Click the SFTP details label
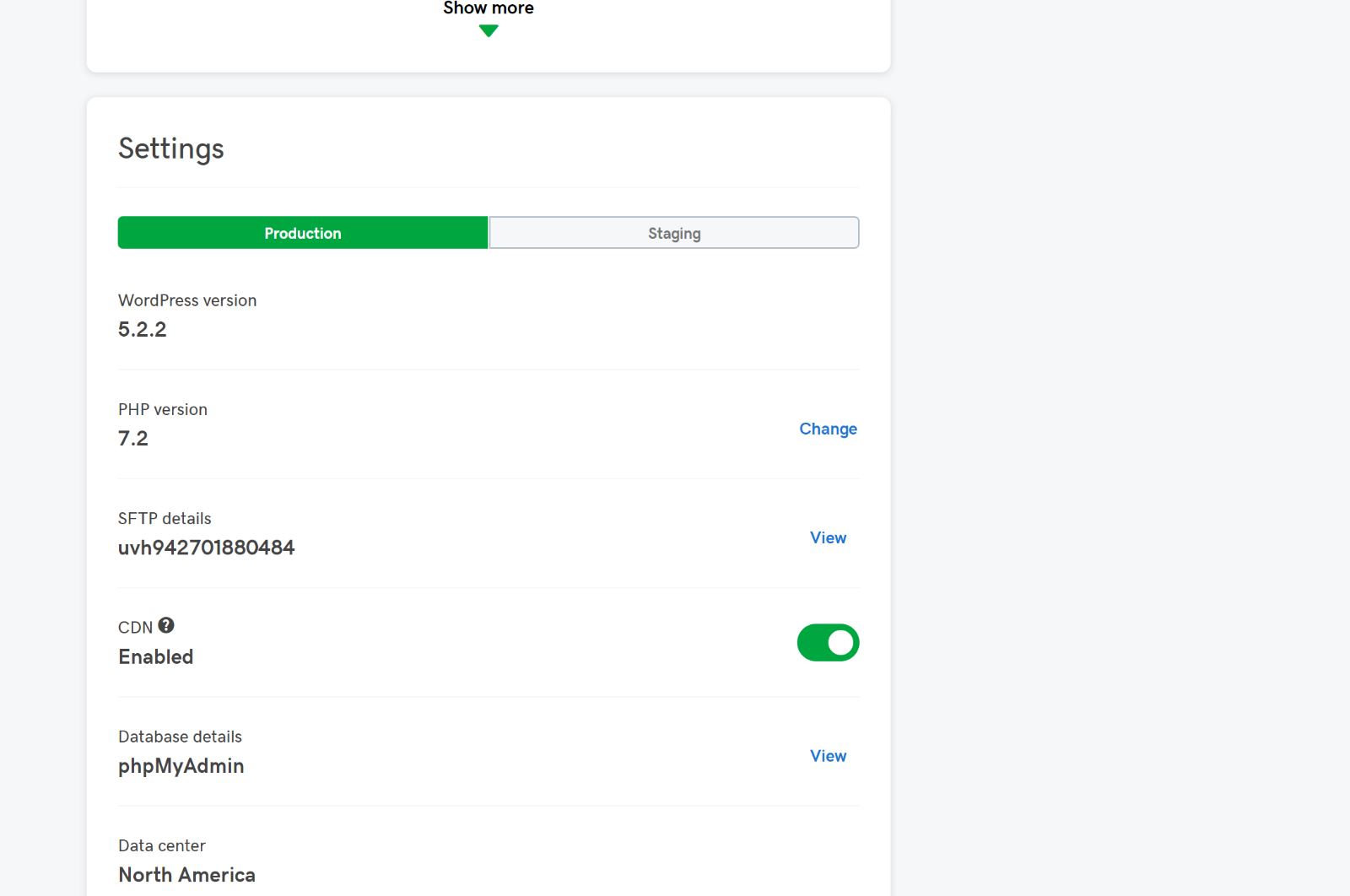 [x=165, y=518]
